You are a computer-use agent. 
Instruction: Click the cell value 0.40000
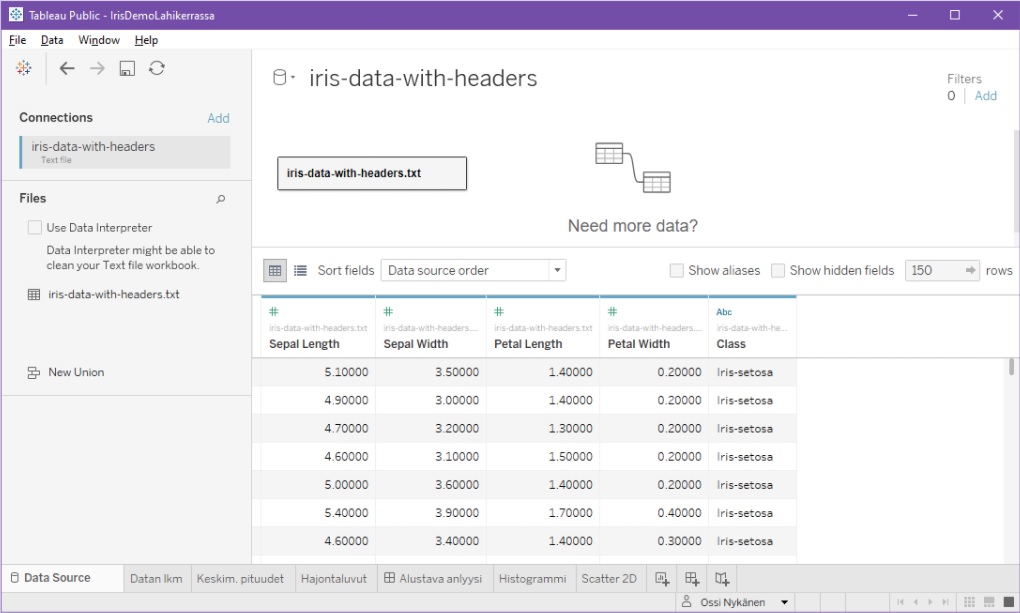click(x=679, y=513)
